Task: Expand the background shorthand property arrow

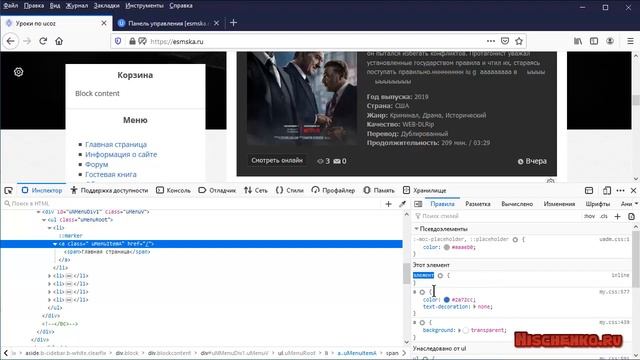Action: click(459, 331)
